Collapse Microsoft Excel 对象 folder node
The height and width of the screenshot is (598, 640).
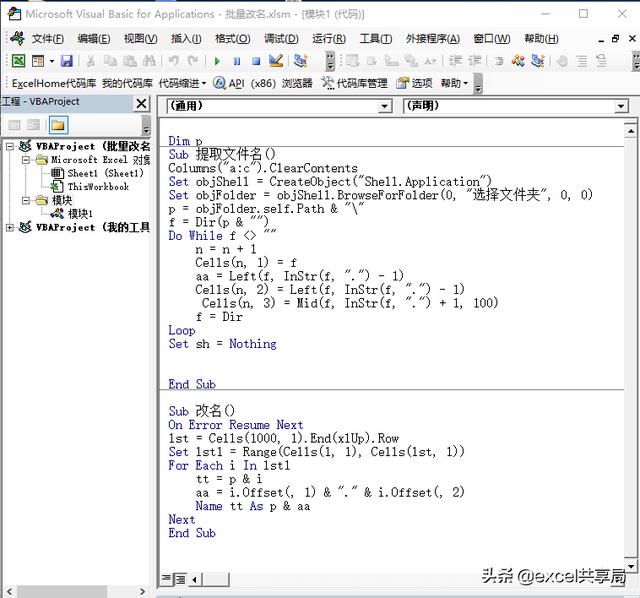tap(26, 160)
